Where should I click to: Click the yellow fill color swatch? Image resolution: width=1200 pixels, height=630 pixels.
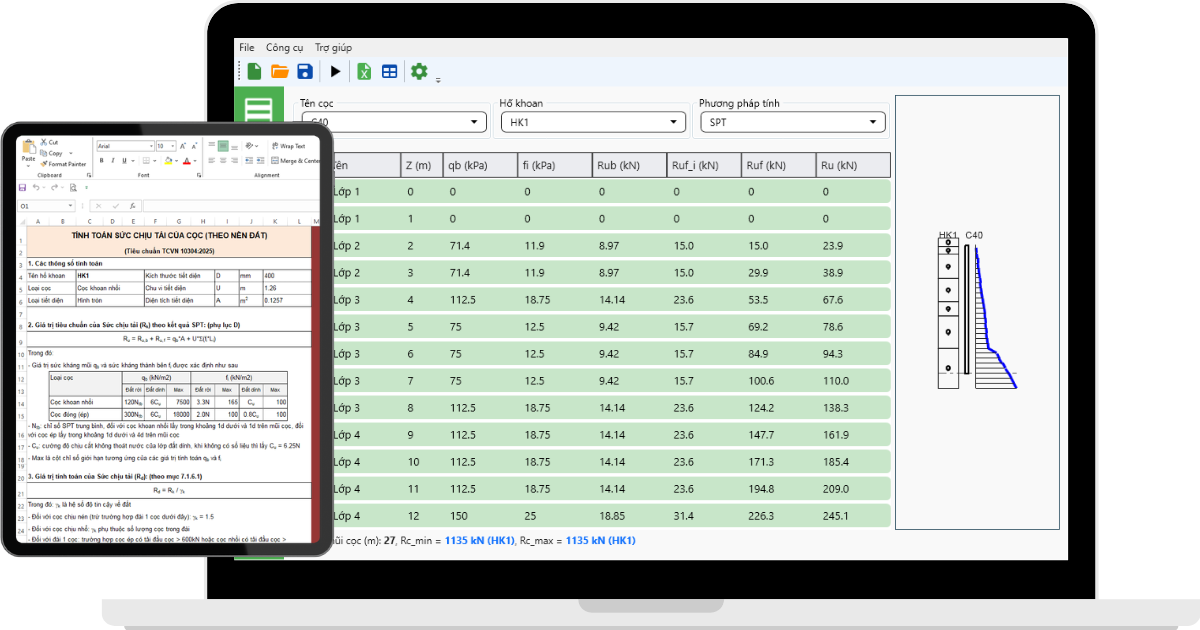pyautogui.click(x=166, y=160)
